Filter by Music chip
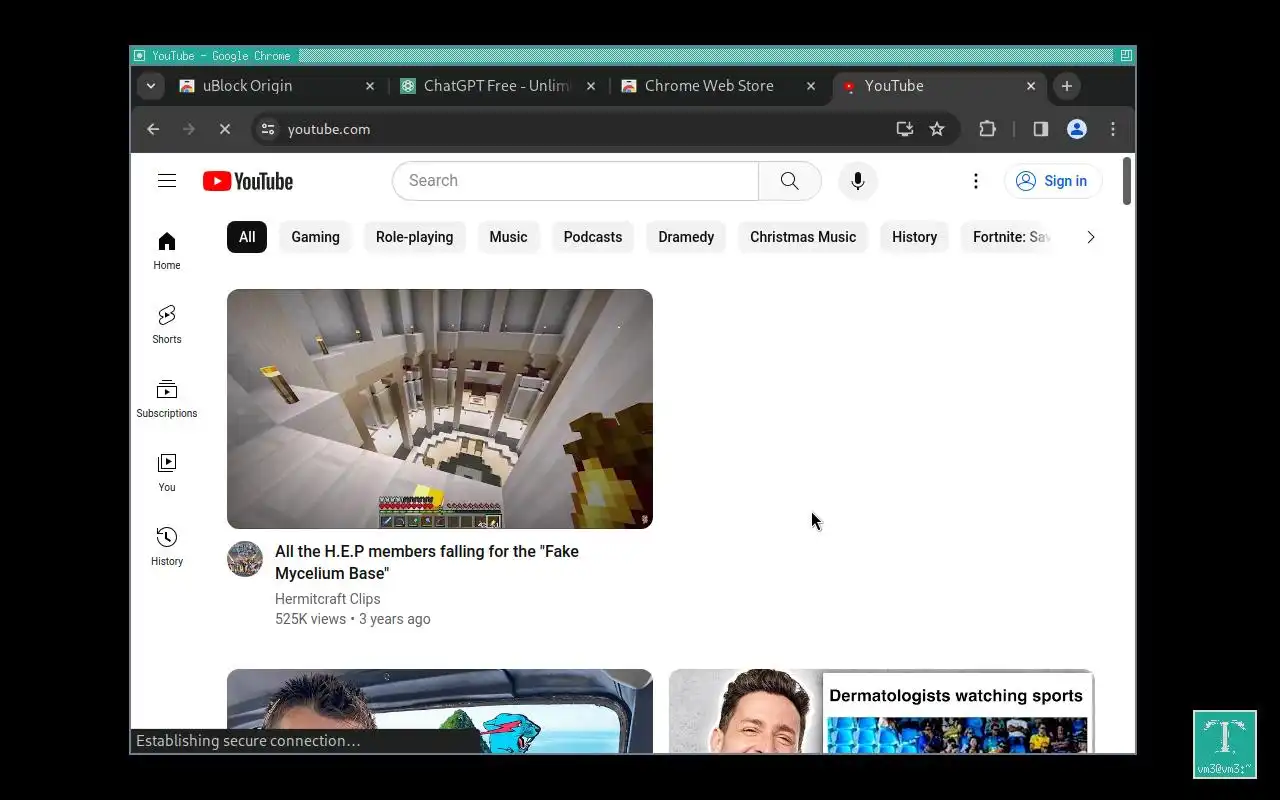Viewport: 1280px width, 800px height. pyautogui.click(x=508, y=237)
